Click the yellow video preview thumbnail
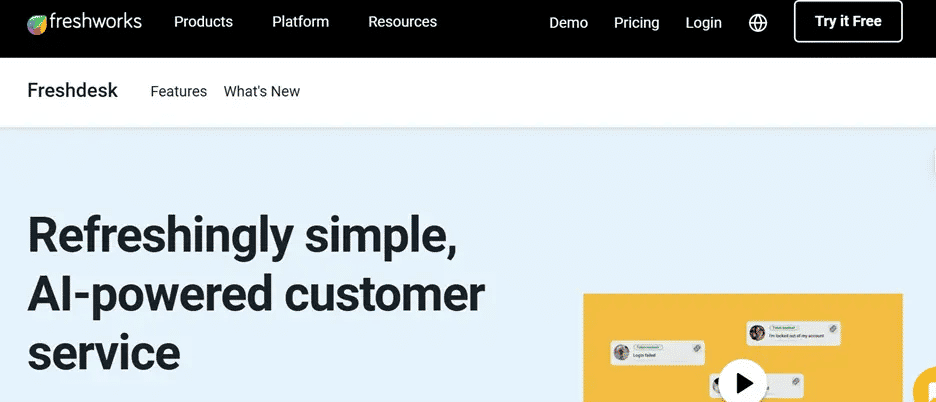 point(743,348)
